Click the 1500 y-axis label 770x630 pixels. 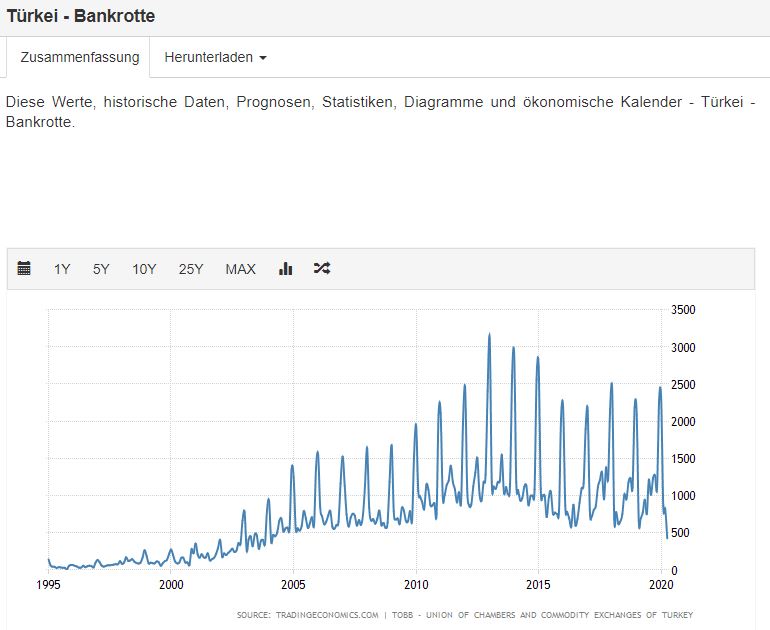(x=683, y=459)
